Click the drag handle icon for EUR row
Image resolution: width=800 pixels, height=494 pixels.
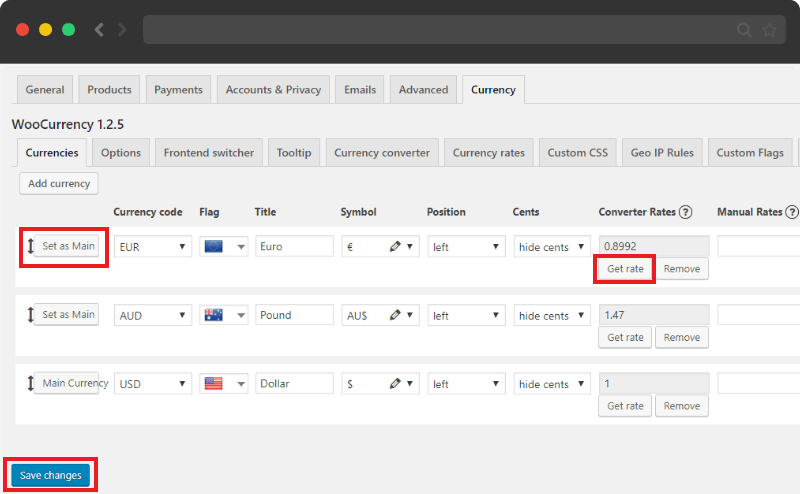[30, 246]
